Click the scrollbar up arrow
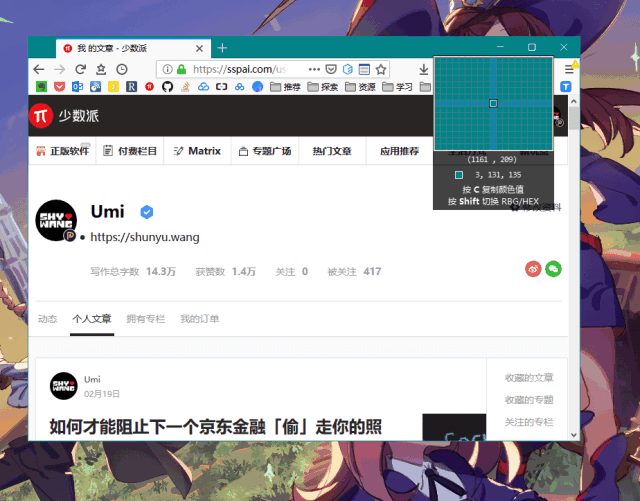This screenshot has height=501, width=640. pos(574,101)
